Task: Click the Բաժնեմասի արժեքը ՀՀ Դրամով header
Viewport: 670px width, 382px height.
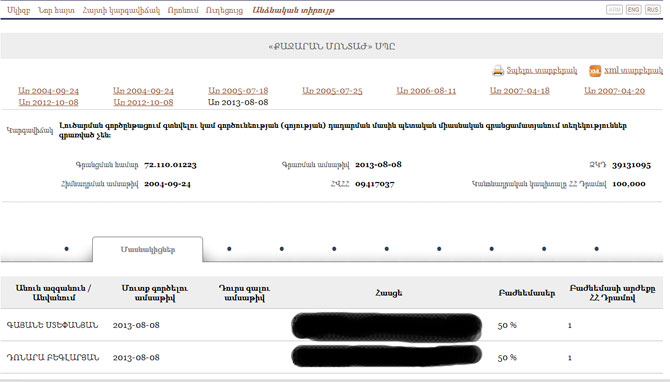Action: (x=612, y=293)
